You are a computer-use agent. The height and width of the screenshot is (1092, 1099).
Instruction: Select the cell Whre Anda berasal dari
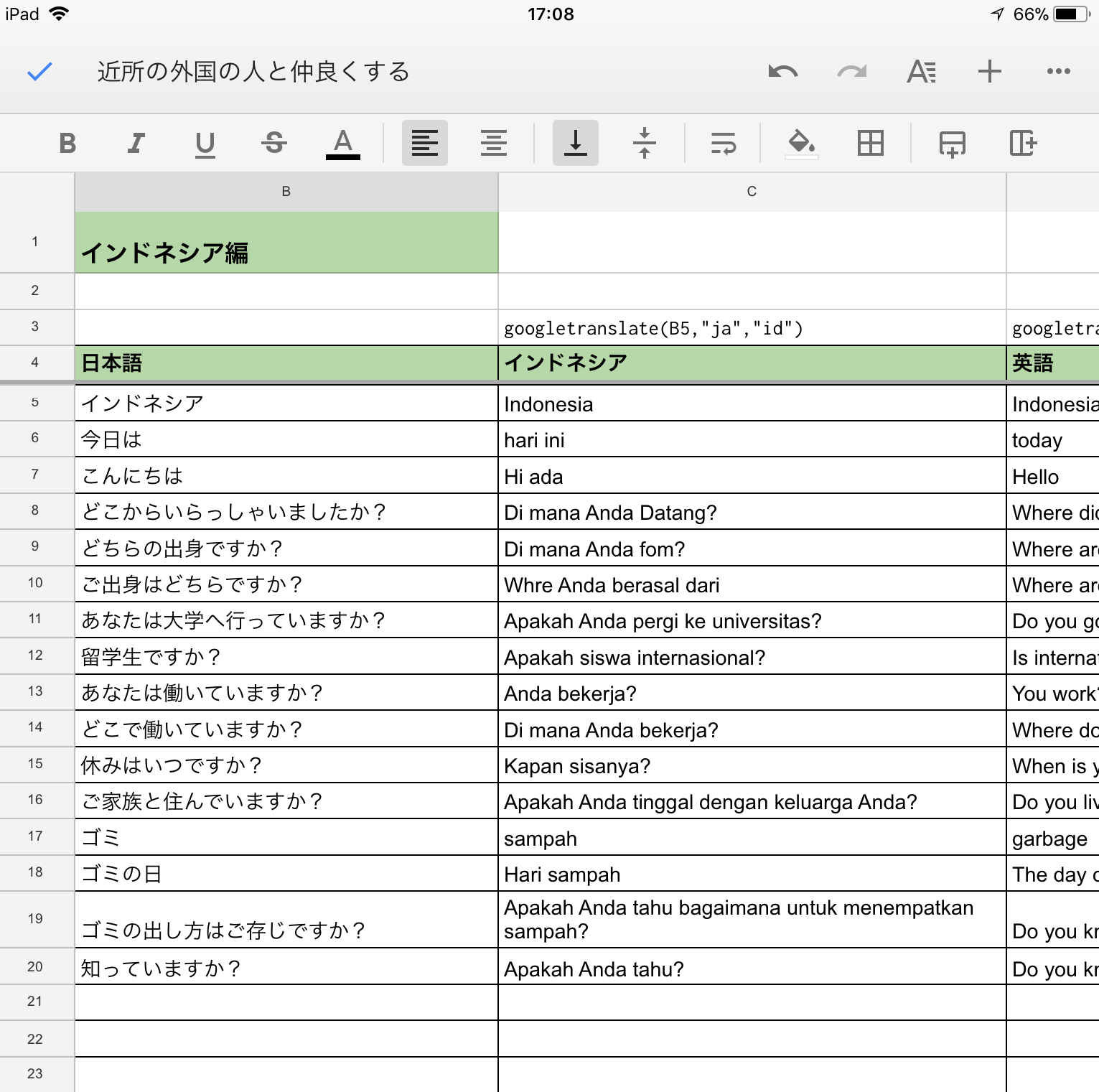(752, 584)
